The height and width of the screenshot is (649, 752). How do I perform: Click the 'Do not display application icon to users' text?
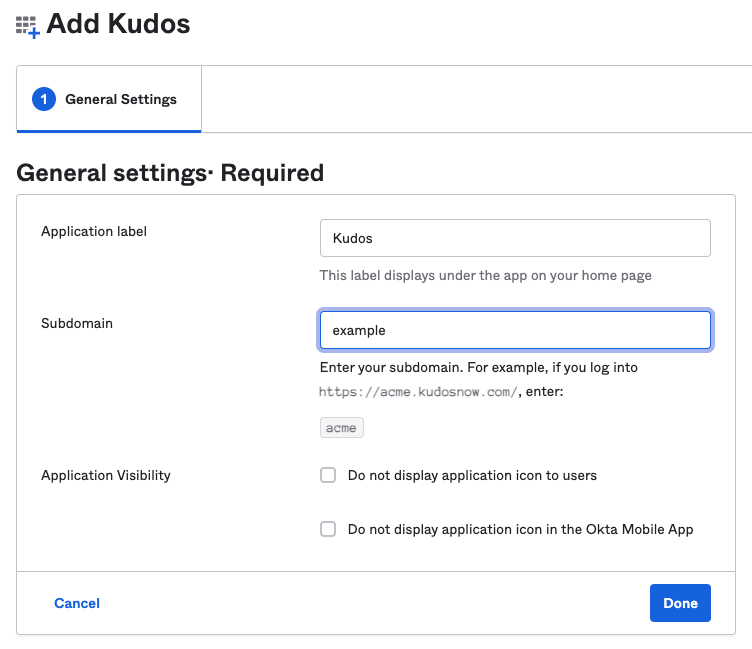472,475
